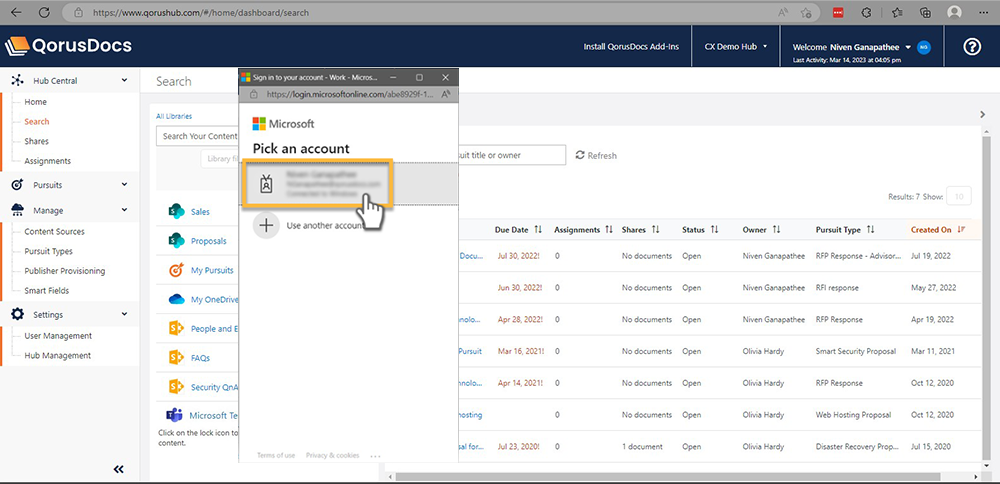1000x484 pixels.
Task: Click the Search Your Content field
Action: click(x=197, y=136)
